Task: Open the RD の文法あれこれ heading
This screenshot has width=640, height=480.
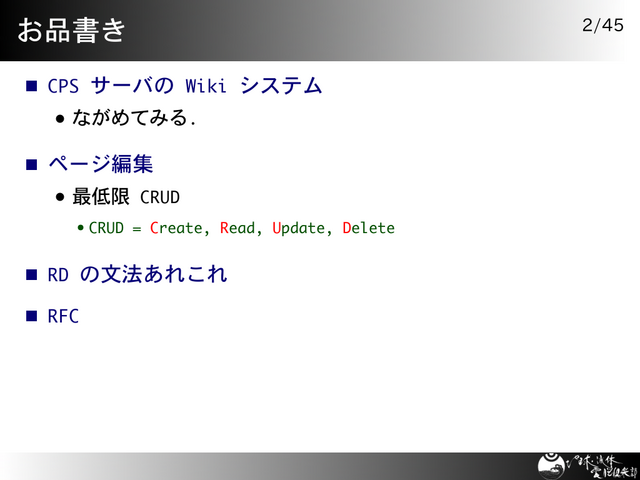Action: point(137,273)
